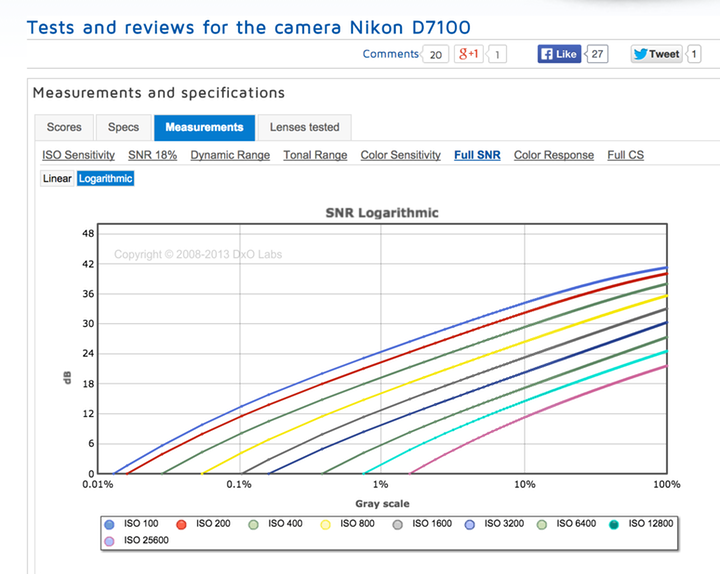The image size is (720, 574).
Task: Toggle ISO 3200 legend entry
Action: coord(492,523)
